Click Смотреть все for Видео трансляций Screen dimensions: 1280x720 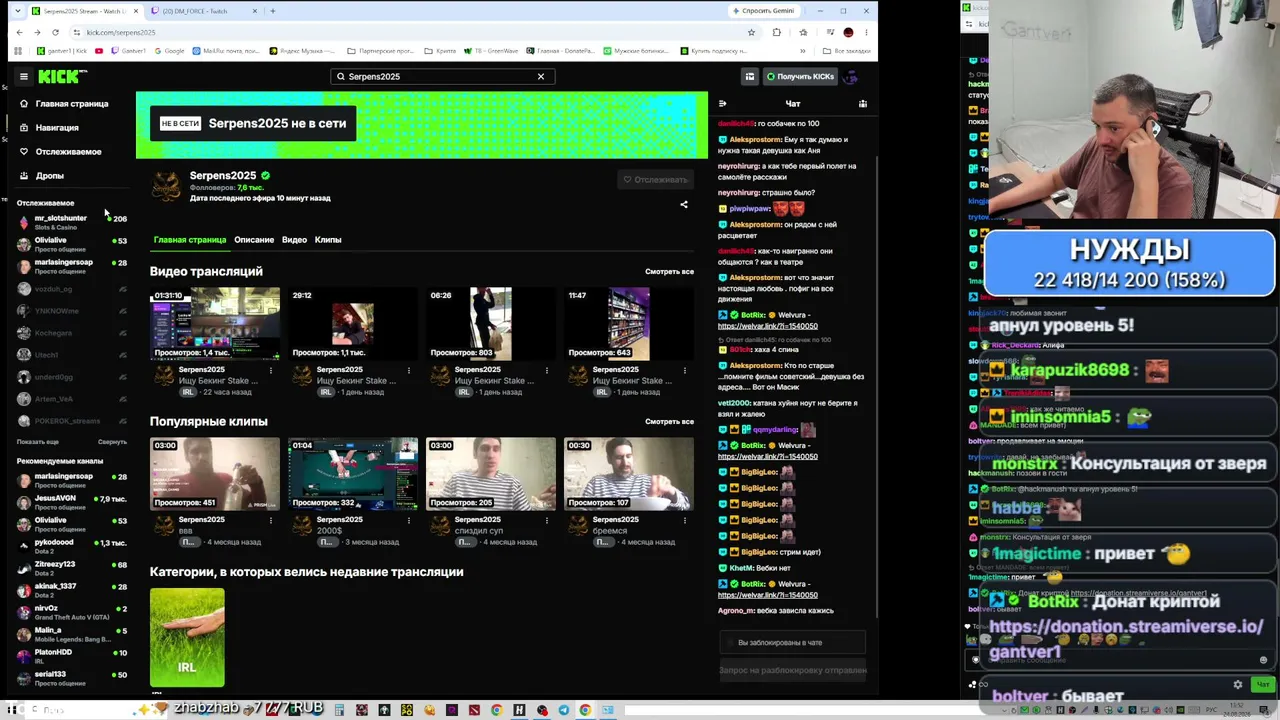point(669,272)
